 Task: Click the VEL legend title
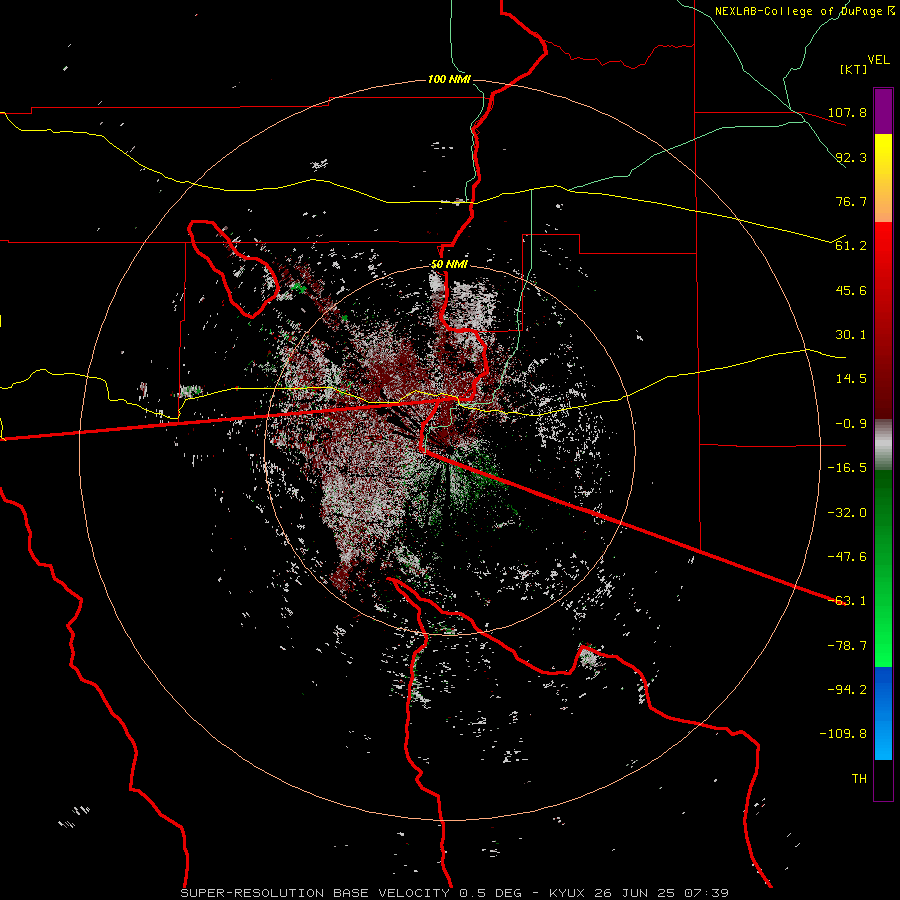click(x=878, y=60)
